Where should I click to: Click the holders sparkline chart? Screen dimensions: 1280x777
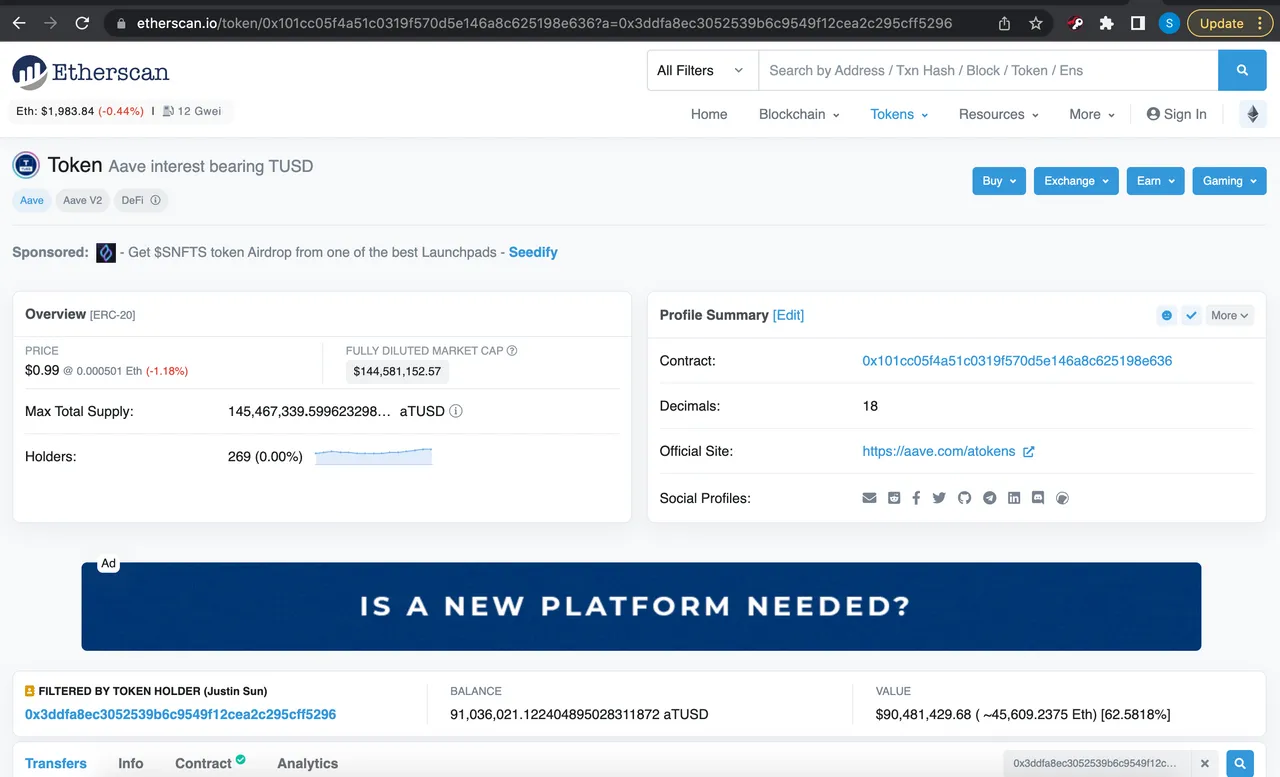tap(373, 456)
